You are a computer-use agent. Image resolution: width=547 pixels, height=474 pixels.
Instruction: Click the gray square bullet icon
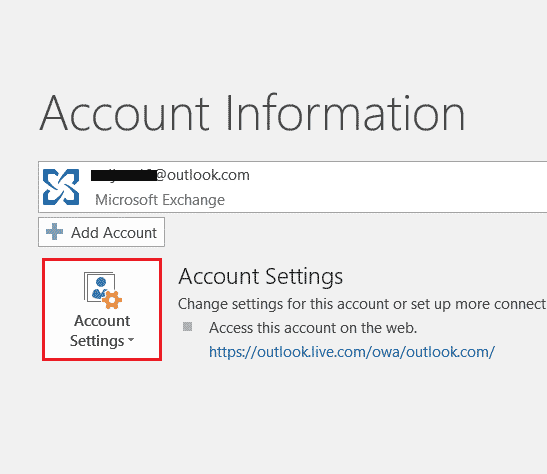[x=188, y=326]
